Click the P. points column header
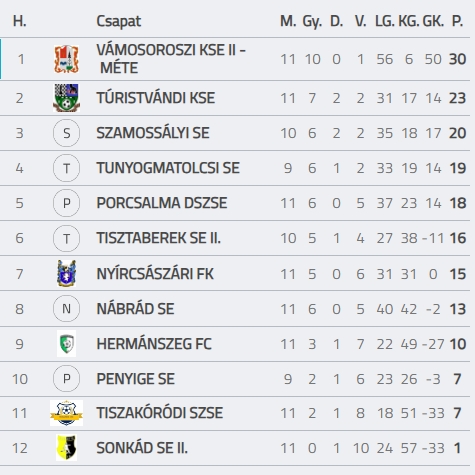This screenshot has width=475, height=475. coord(457,21)
